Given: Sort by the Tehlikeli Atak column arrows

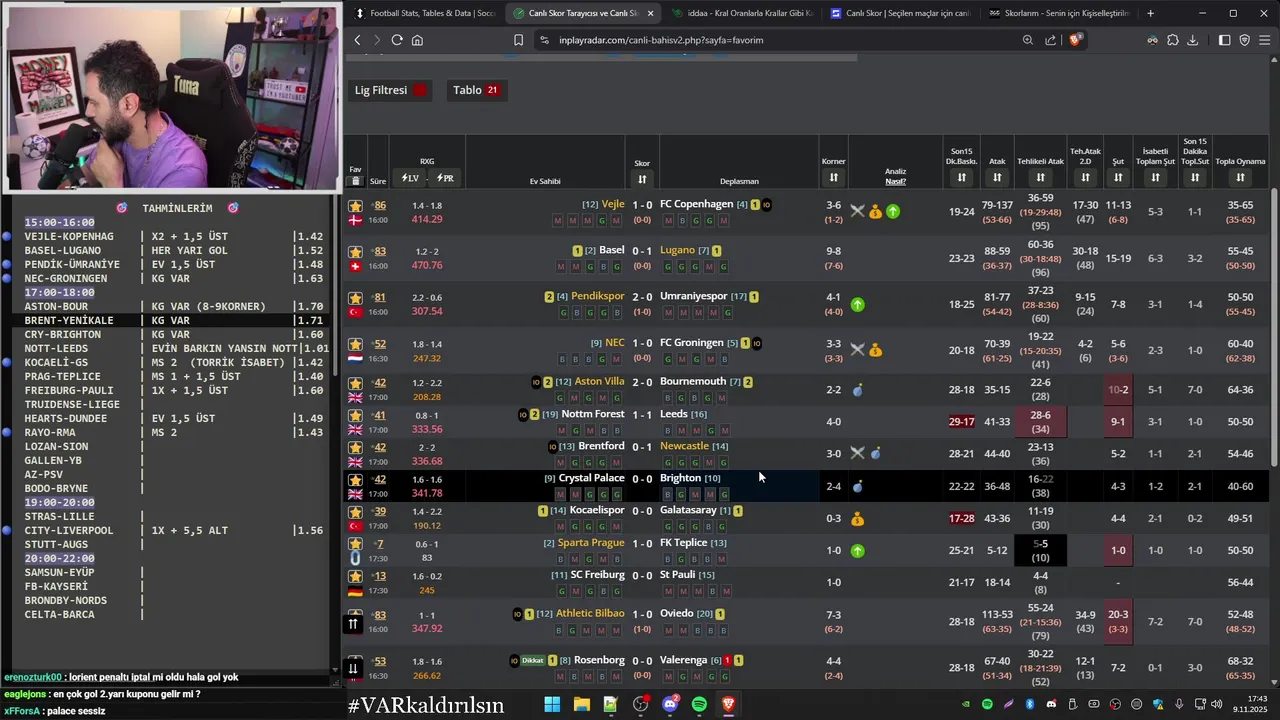Looking at the screenshot, I should pos(1040,178).
